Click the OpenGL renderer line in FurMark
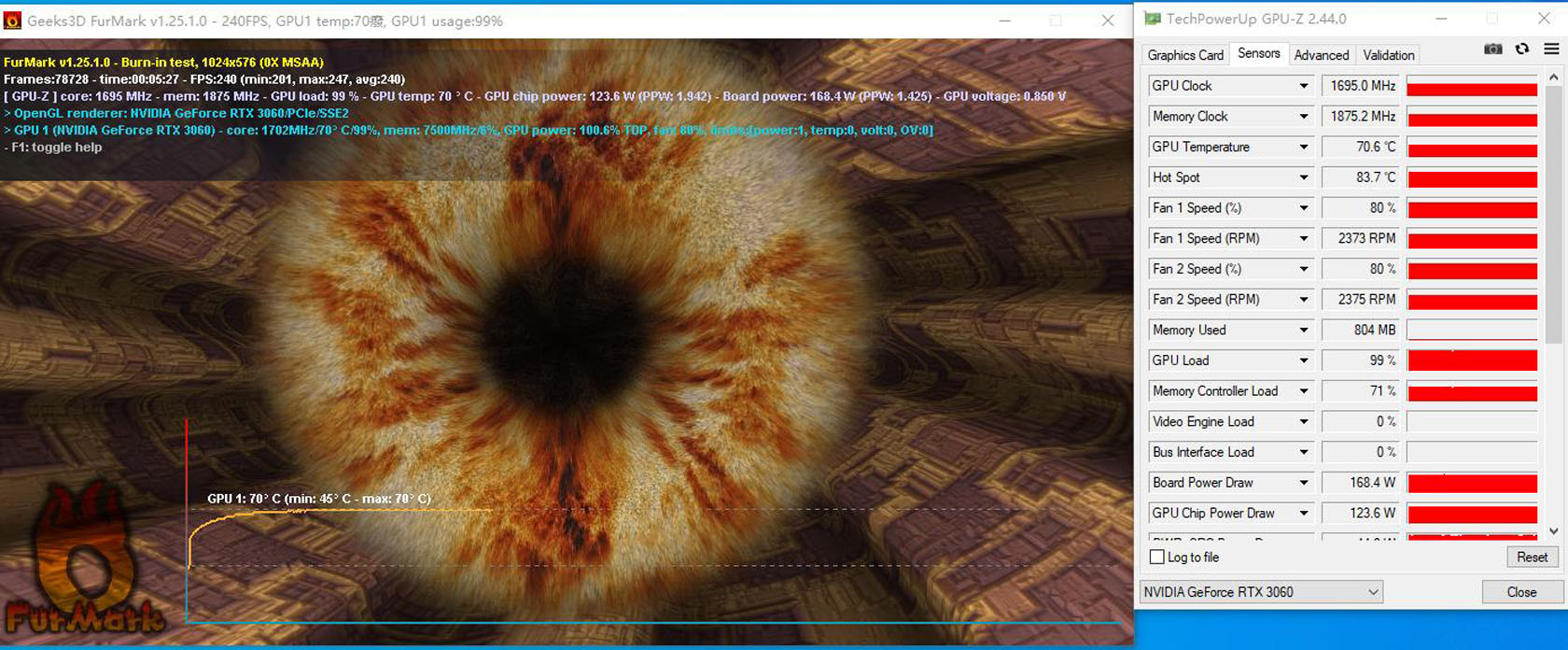1568x650 pixels. [176, 113]
